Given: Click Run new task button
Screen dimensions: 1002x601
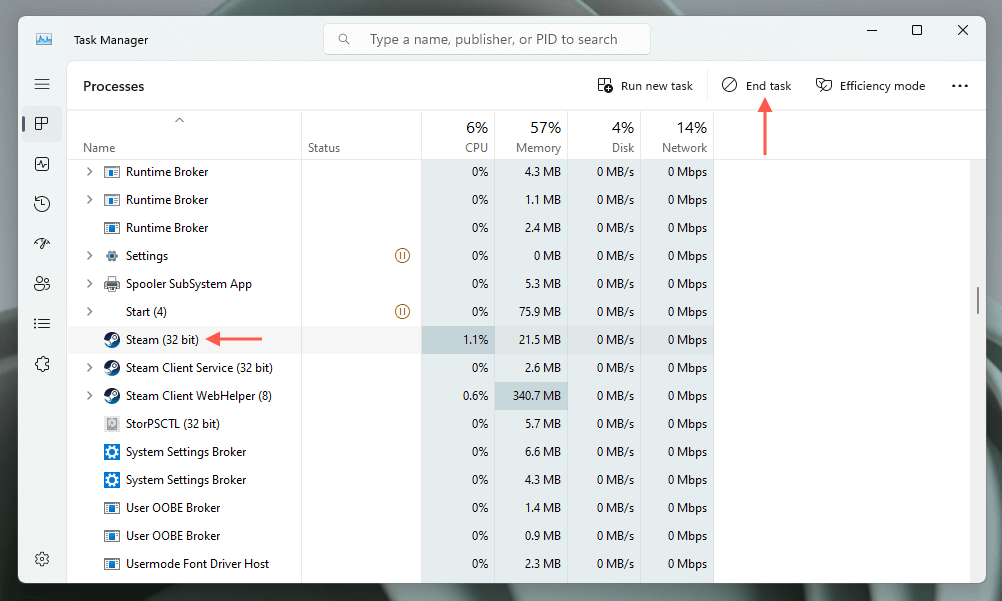Looking at the screenshot, I should coord(645,86).
